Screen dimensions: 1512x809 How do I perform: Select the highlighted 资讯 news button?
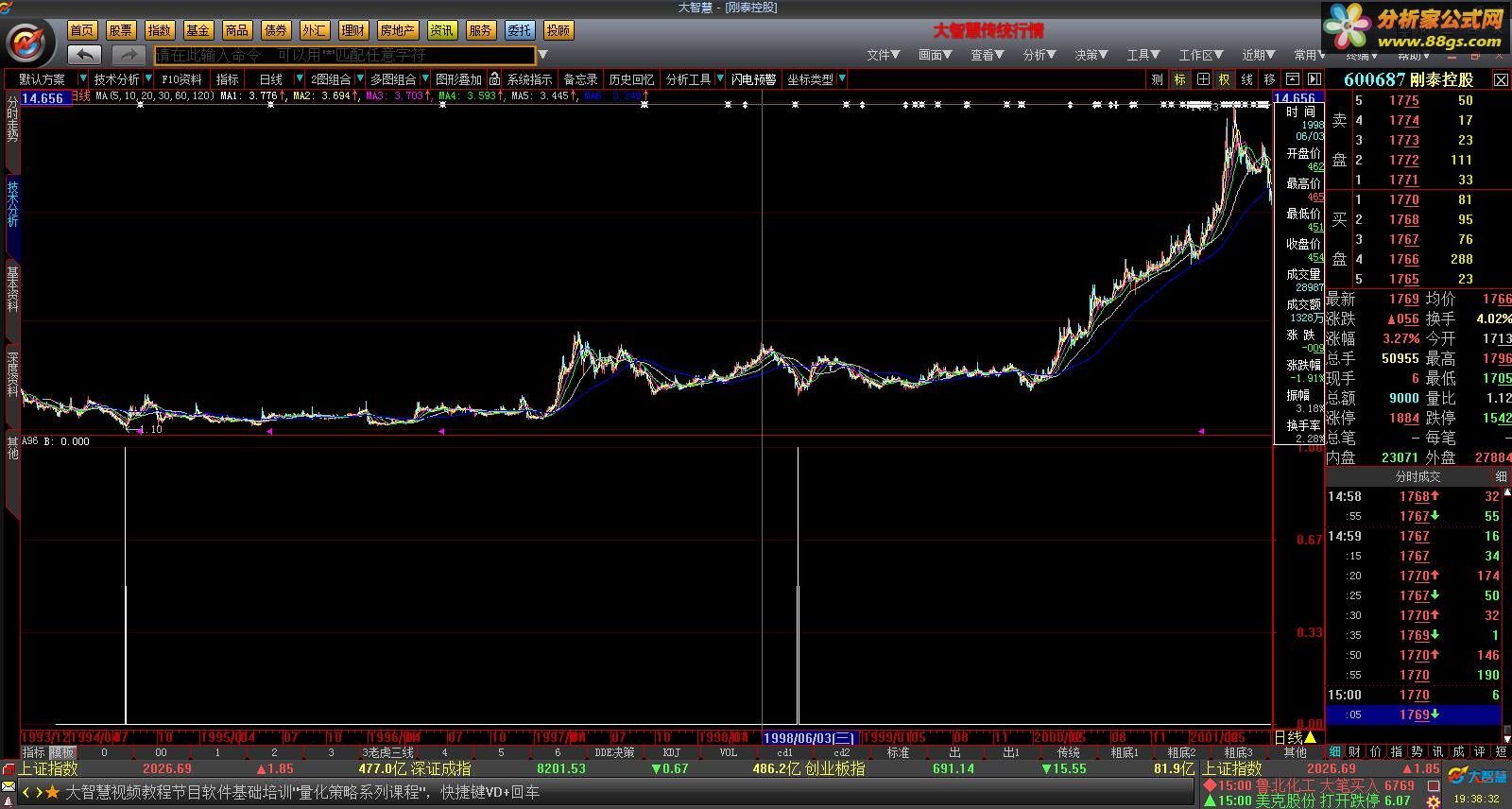click(x=441, y=30)
